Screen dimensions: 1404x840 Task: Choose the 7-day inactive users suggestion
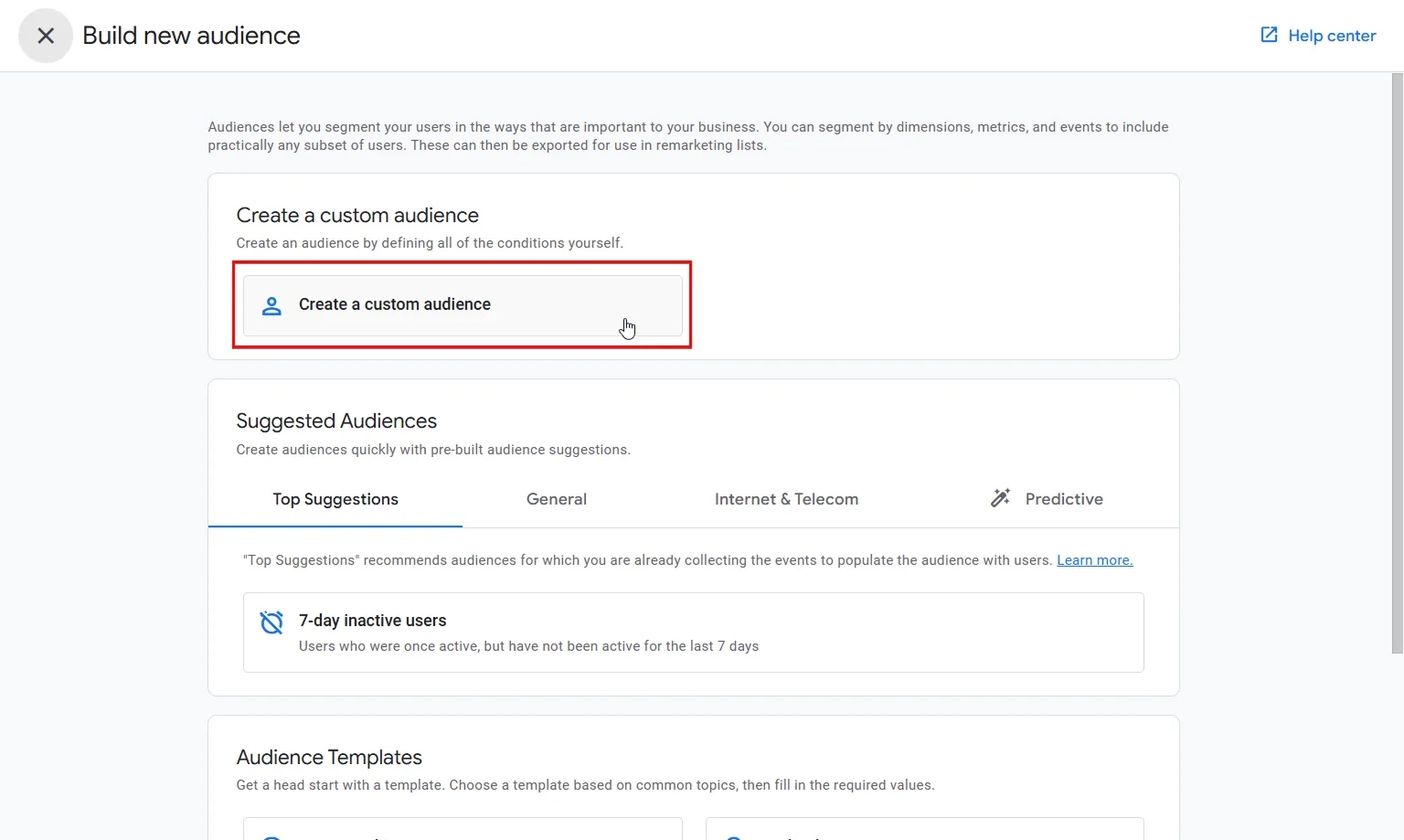point(694,633)
